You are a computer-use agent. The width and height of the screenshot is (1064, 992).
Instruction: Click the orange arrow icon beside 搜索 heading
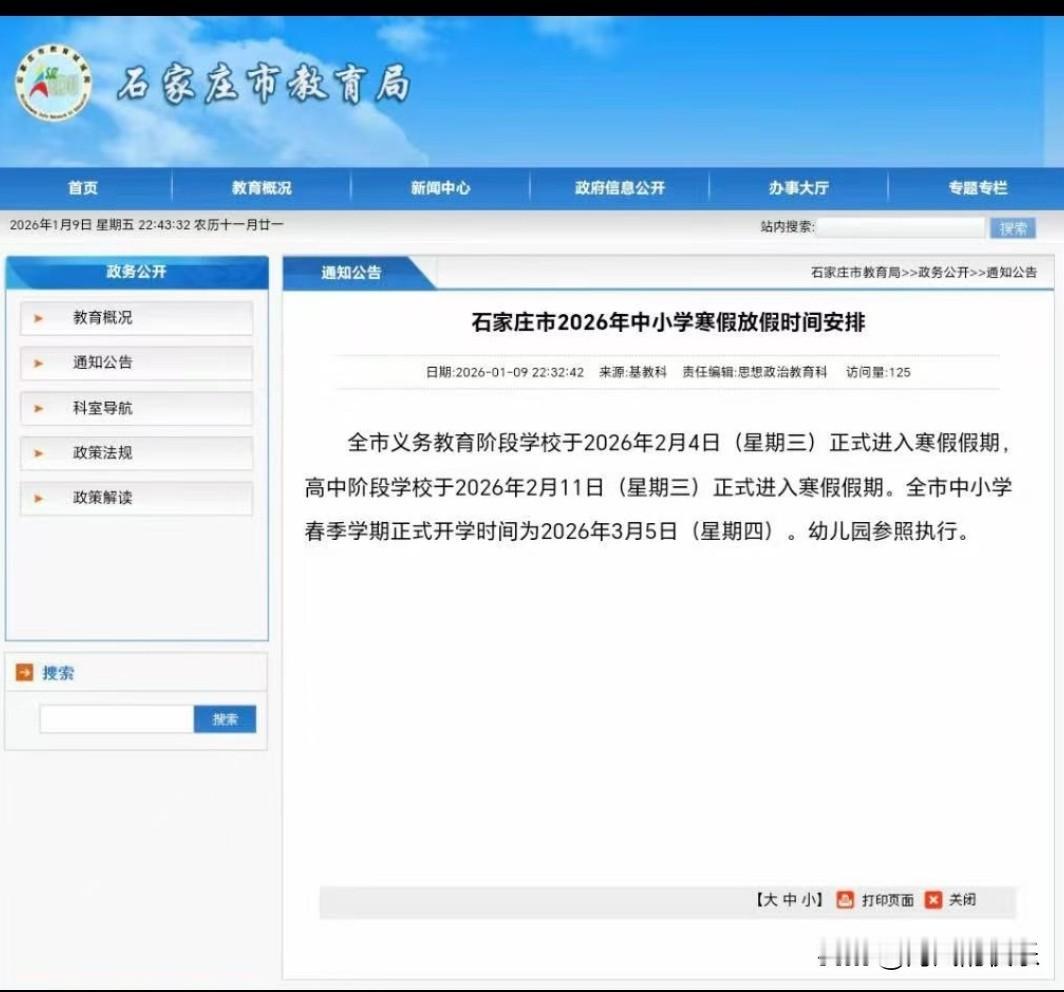[x=25, y=672]
